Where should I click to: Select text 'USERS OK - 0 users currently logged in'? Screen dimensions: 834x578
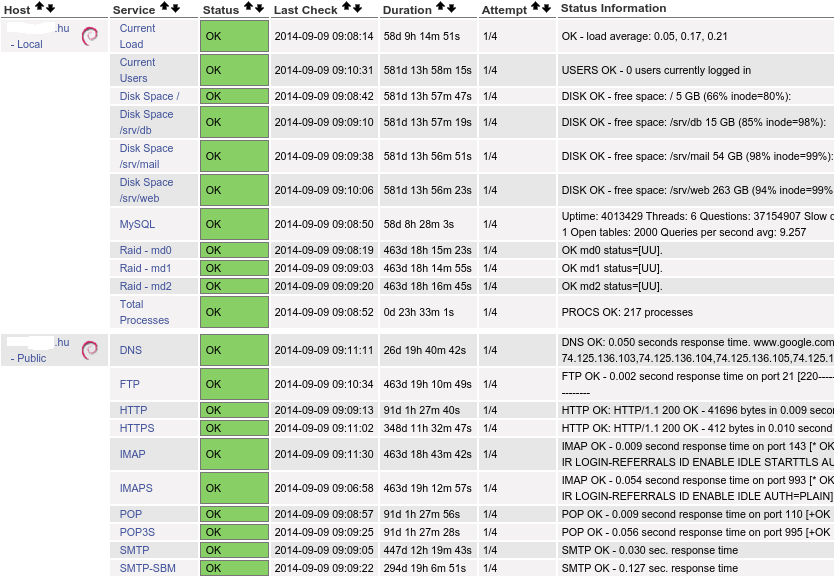(x=656, y=70)
